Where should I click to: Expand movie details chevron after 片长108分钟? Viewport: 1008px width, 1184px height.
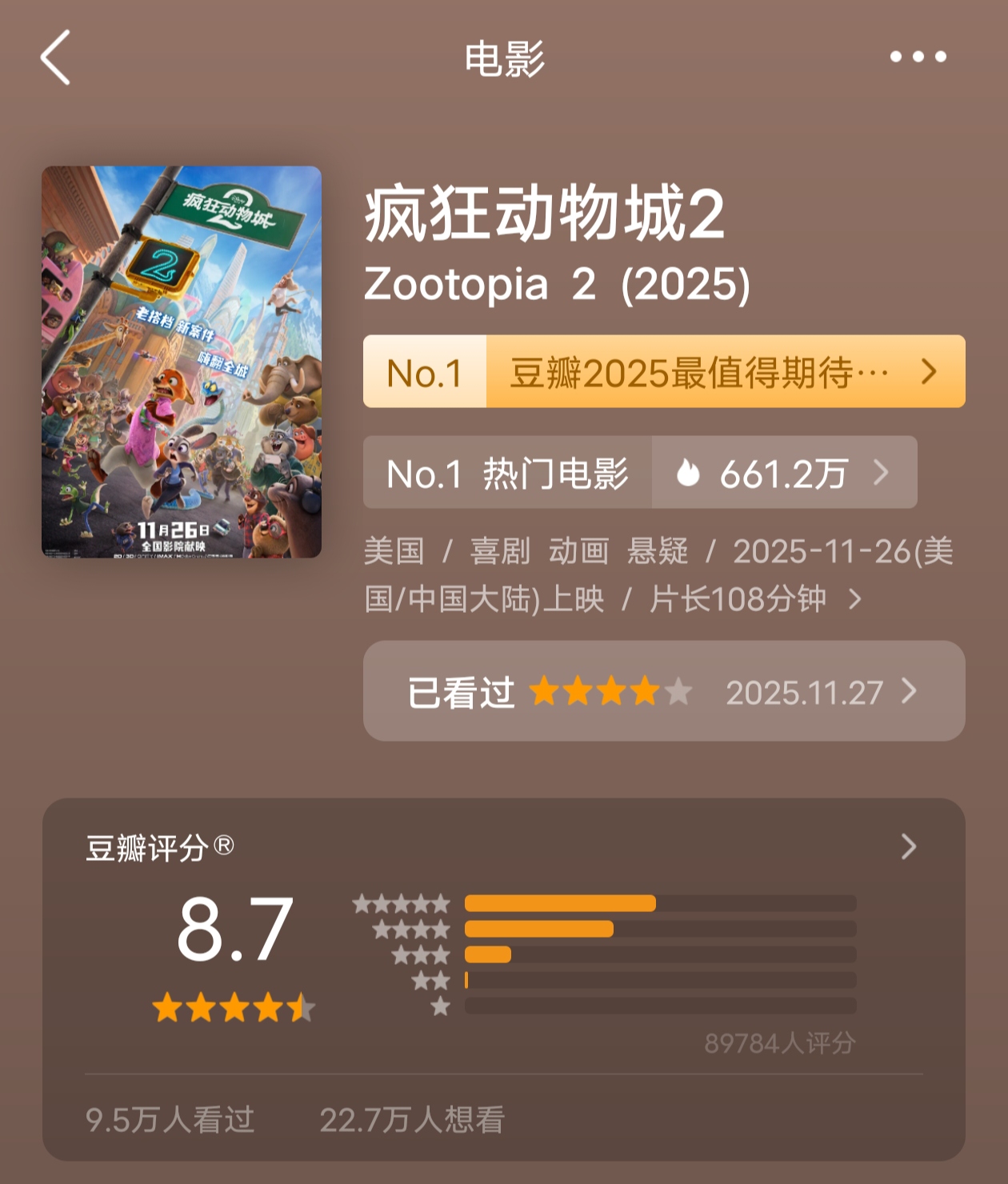point(855,599)
